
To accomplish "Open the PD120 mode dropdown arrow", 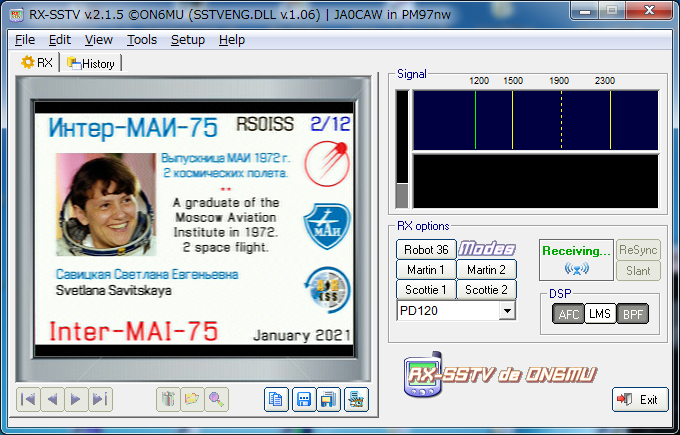I will [x=507, y=311].
